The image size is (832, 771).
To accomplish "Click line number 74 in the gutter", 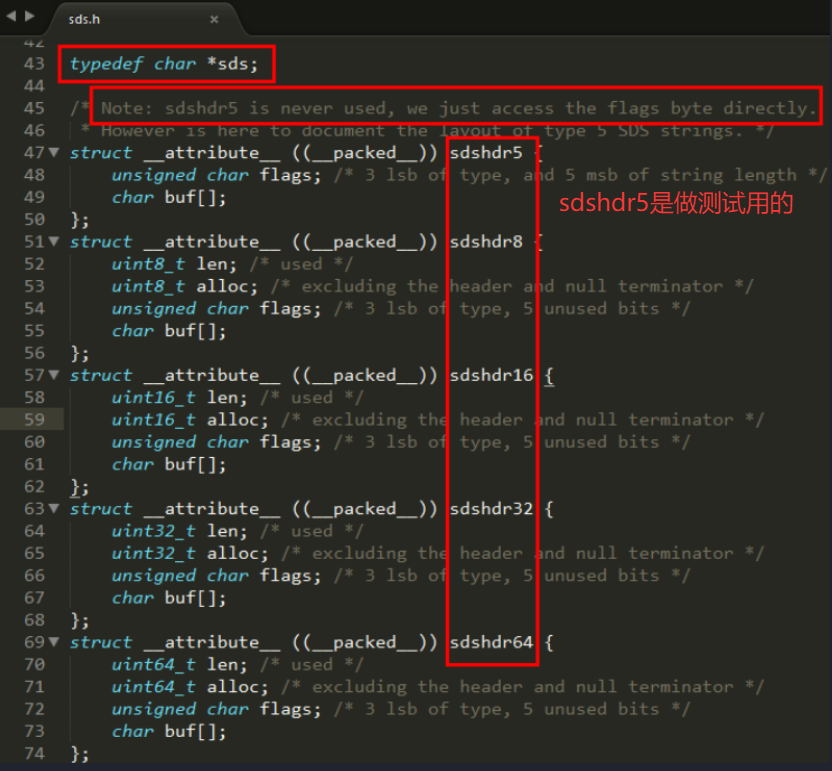I will pos(33,754).
